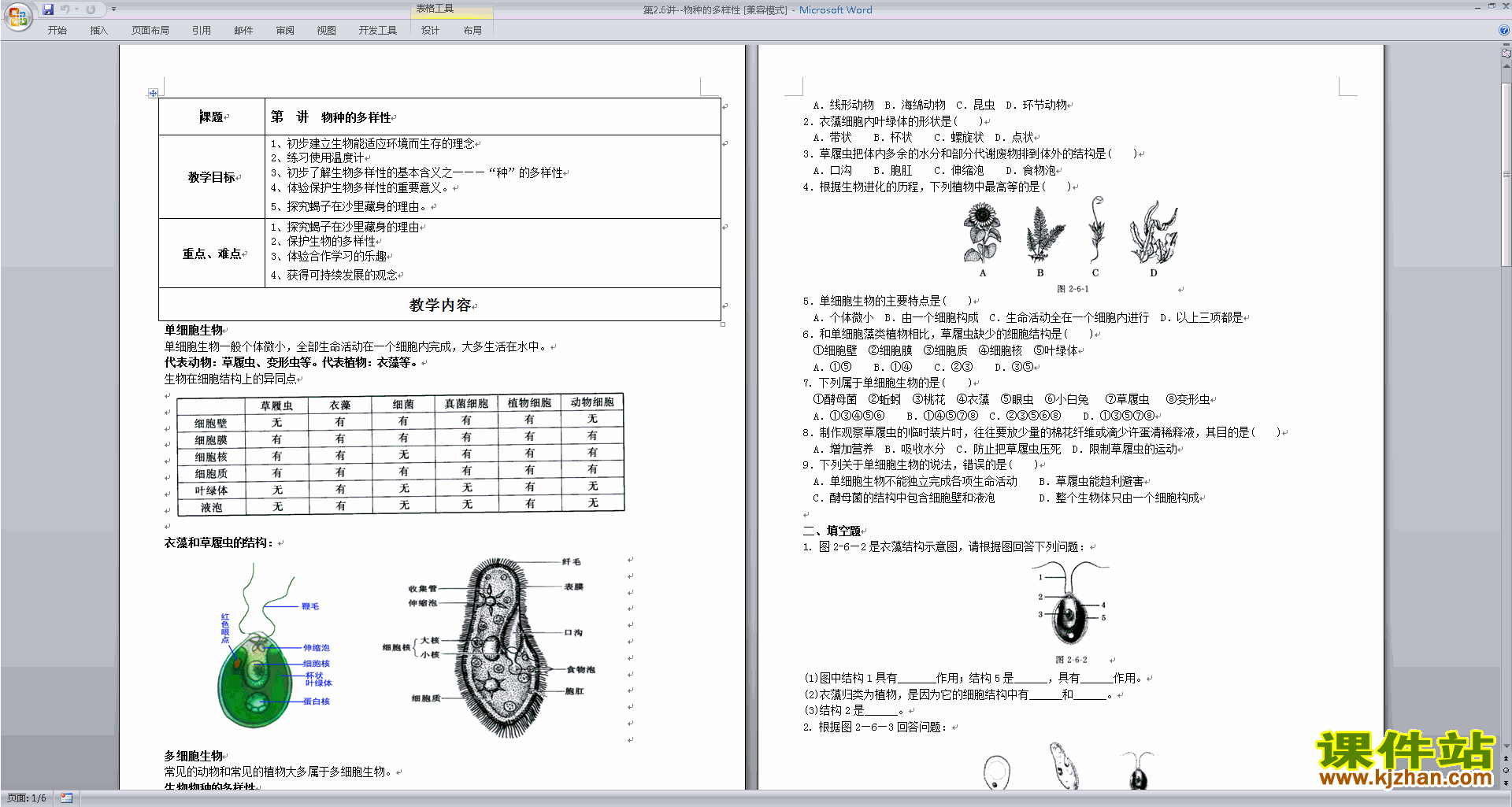Viewport: 1512px width, 807px height.
Task: Click the Redo icon in Quick Access Toolbar
Action: click(91, 9)
